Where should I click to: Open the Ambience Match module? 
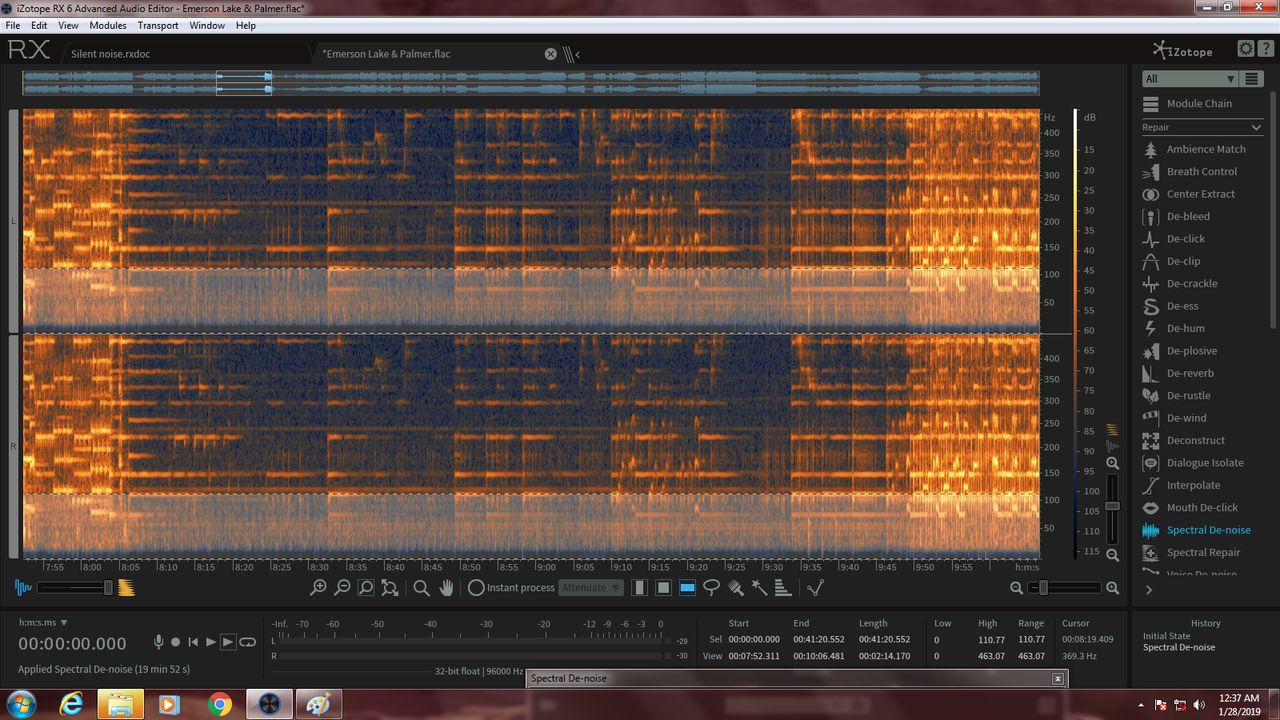1194,149
